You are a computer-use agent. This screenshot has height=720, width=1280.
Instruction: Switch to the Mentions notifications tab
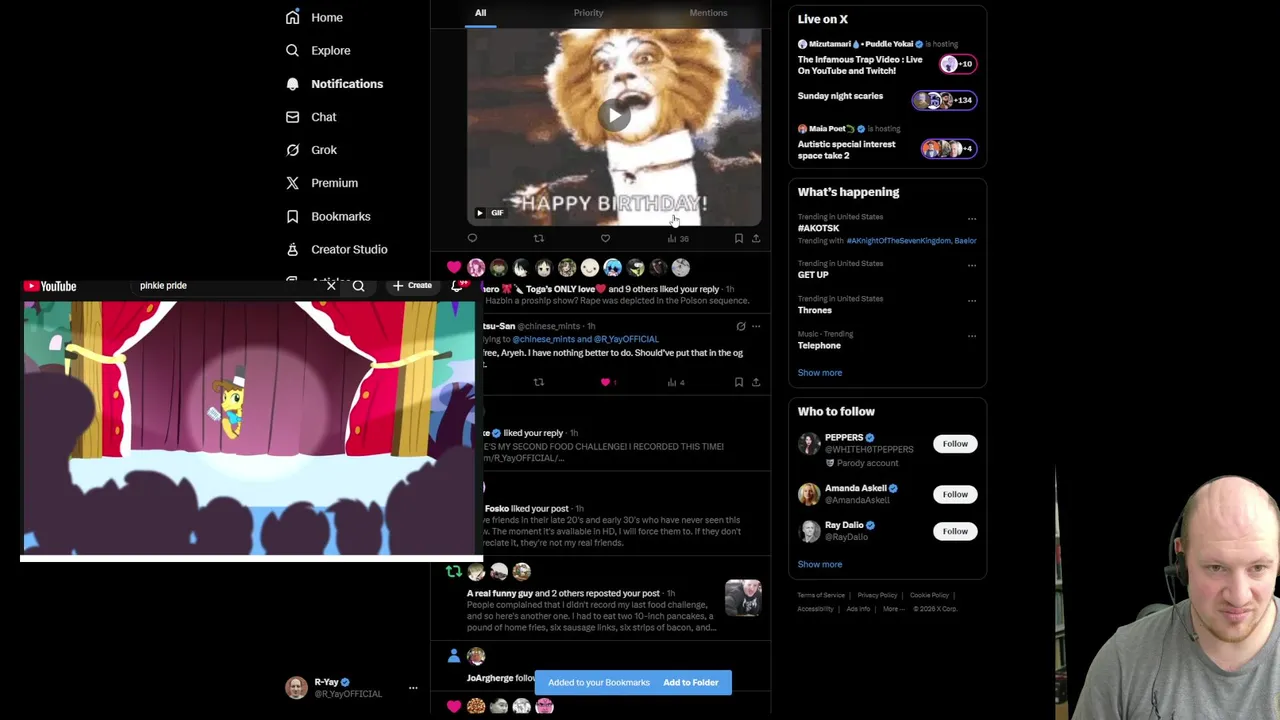click(708, 13)
